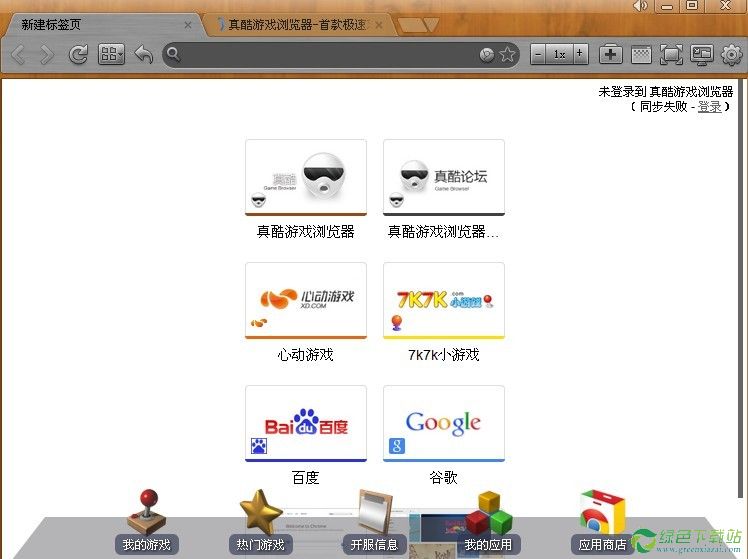Open the 7k7k小游戏 thumbnail
This screenshot has width=748, height=559.
[x=443, y=301]
